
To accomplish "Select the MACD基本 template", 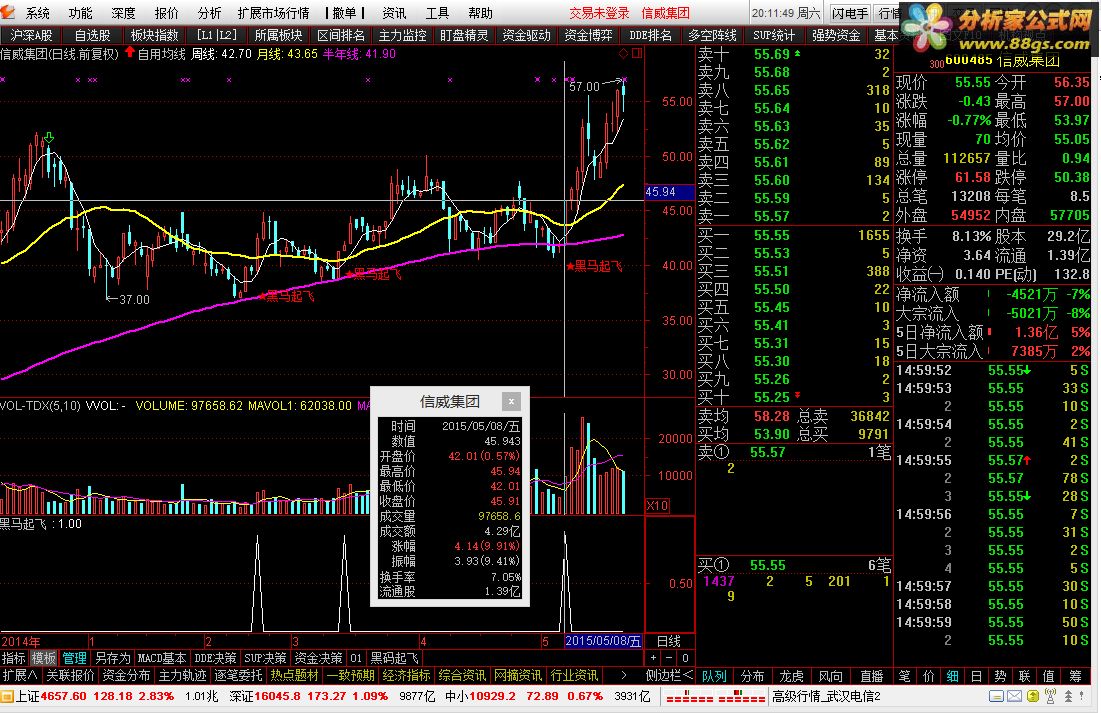I will pyautogui.click(x=162, y=658).
